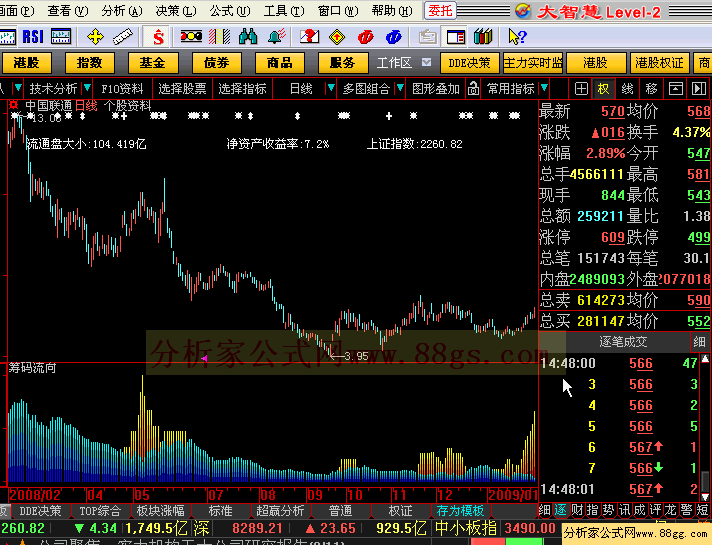The width and height of the screenshot is (712, 545).
Task: Select the 龙 tab in quote panel
Action: pos(671,510)
